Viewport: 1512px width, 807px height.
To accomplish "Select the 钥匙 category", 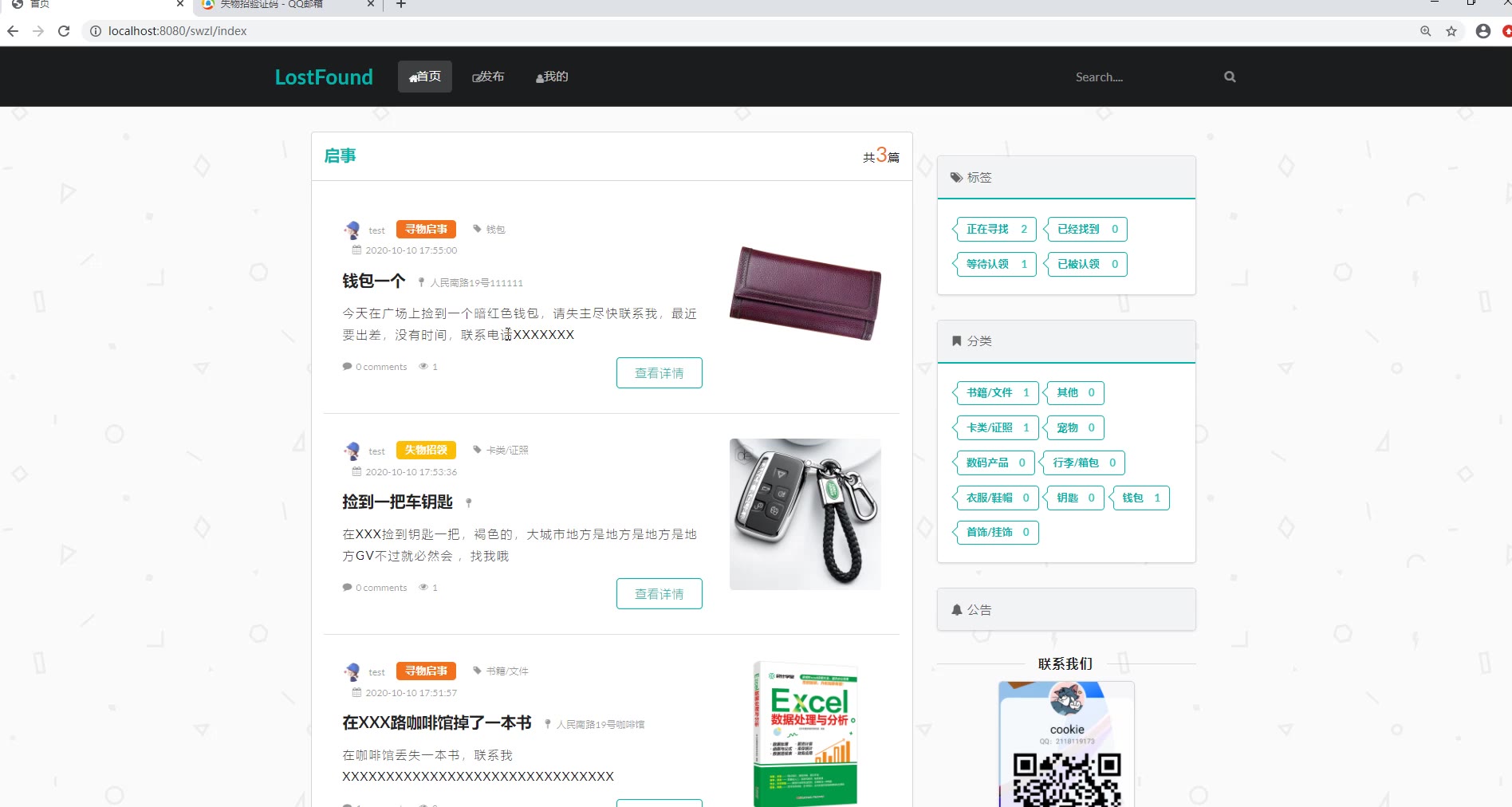I will pos(1074,498).
